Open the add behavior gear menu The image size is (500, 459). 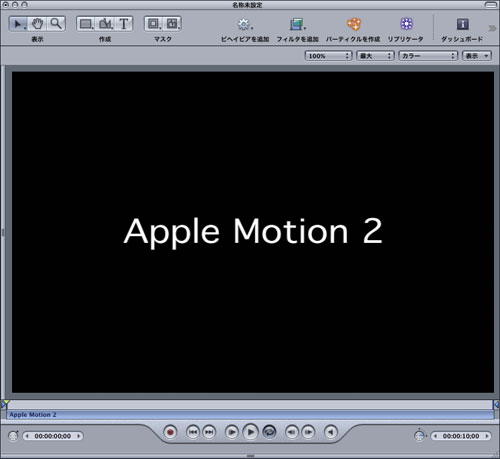click(x=244, y=24)
